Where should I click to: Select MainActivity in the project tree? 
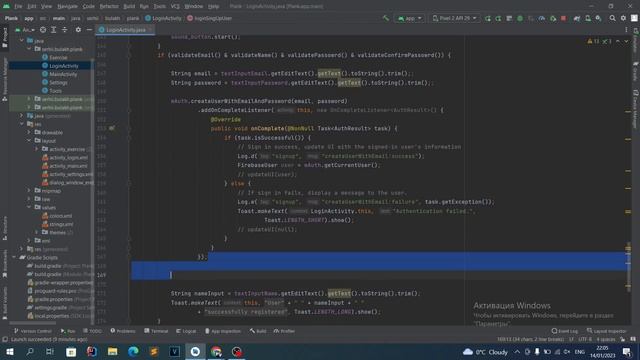click(x=63, y=74)
